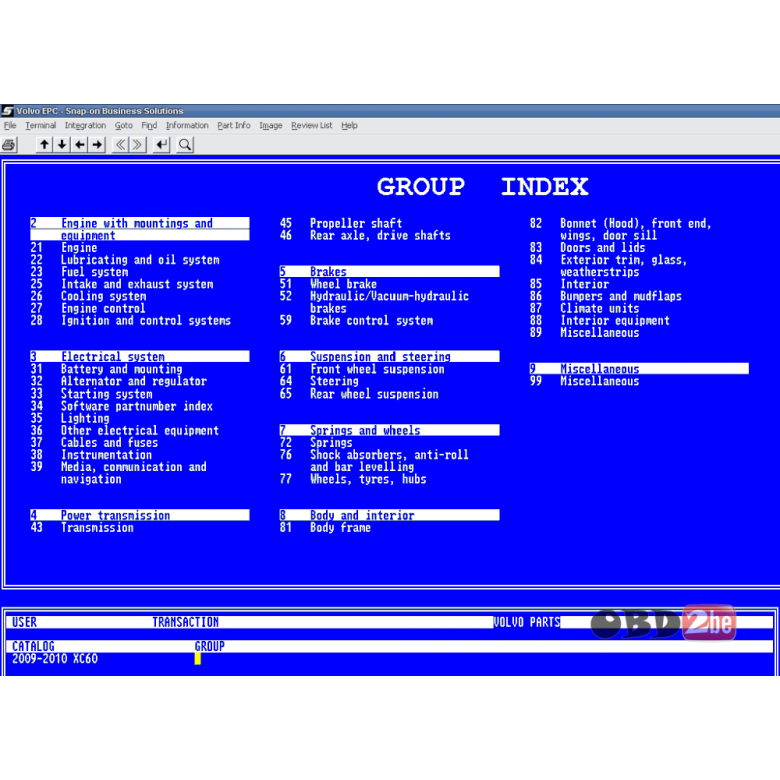Click row 61 Front wheel suspension
This screenshot has width=780, height=780.
point(362,369)
